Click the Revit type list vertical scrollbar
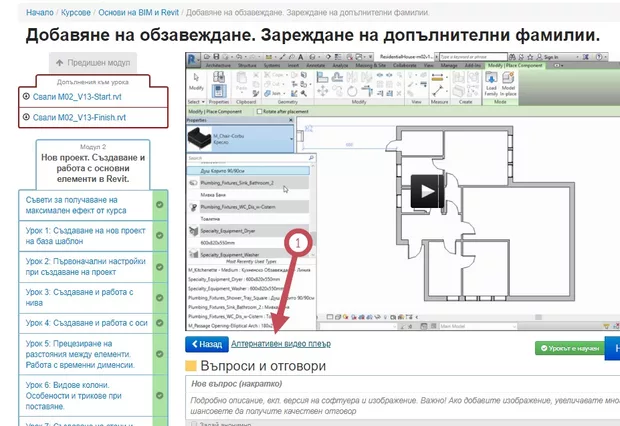The height and width of the screenshot is (426, 620). [x=313, y=210]
